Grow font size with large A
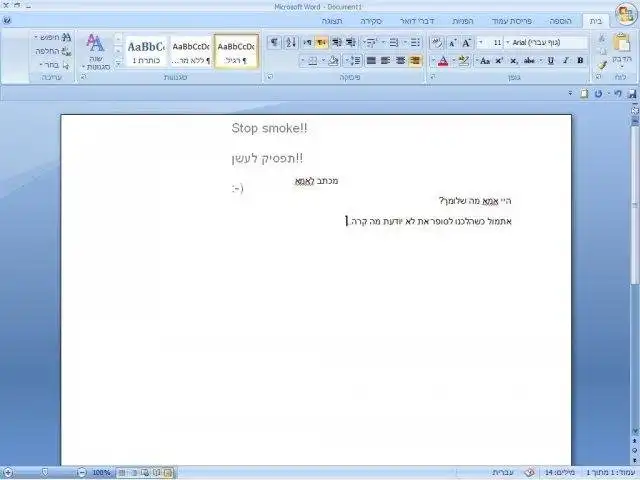 (467, 42)
